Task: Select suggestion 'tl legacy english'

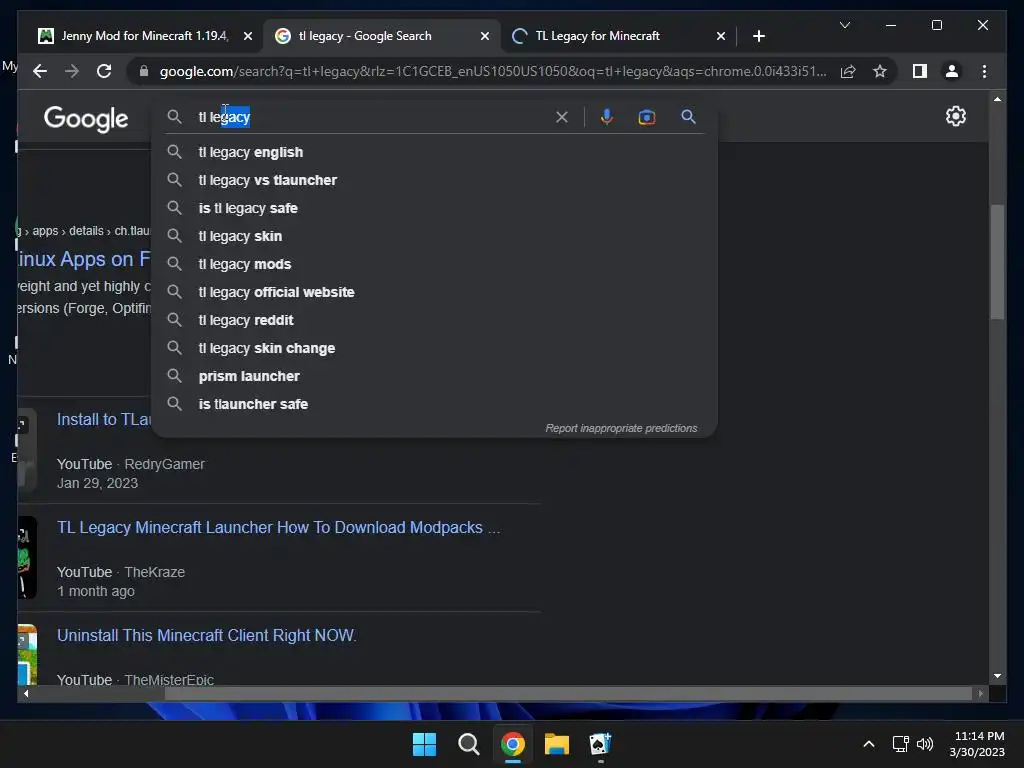Action: point(434,152)
